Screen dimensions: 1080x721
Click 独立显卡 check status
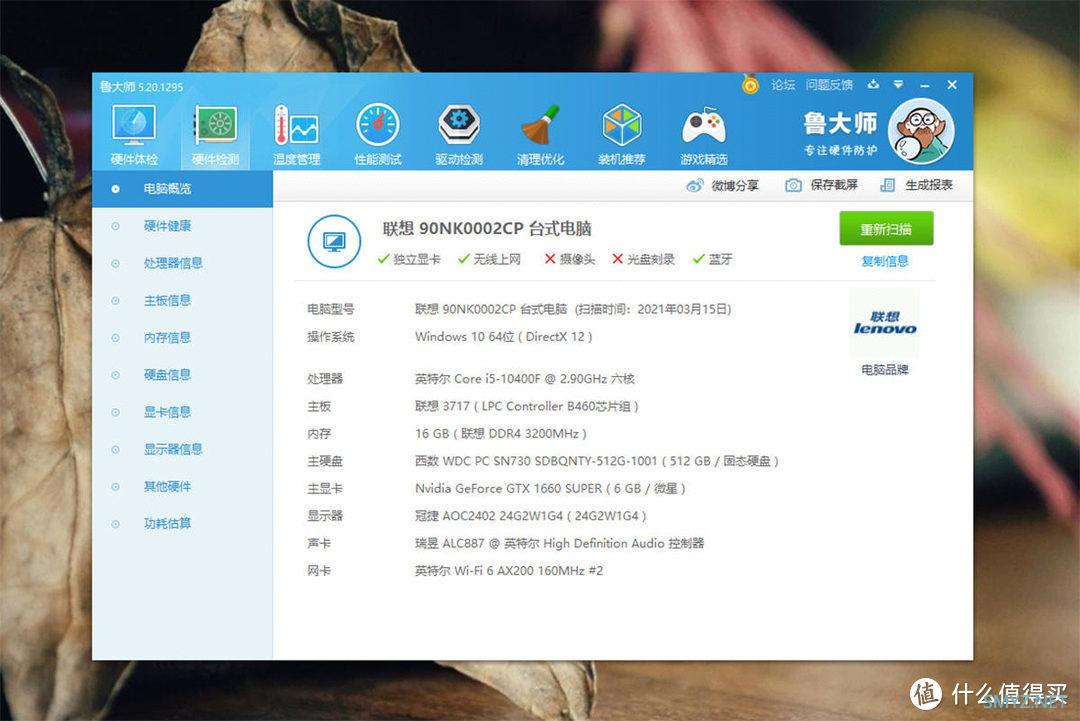tap(409, 259)
